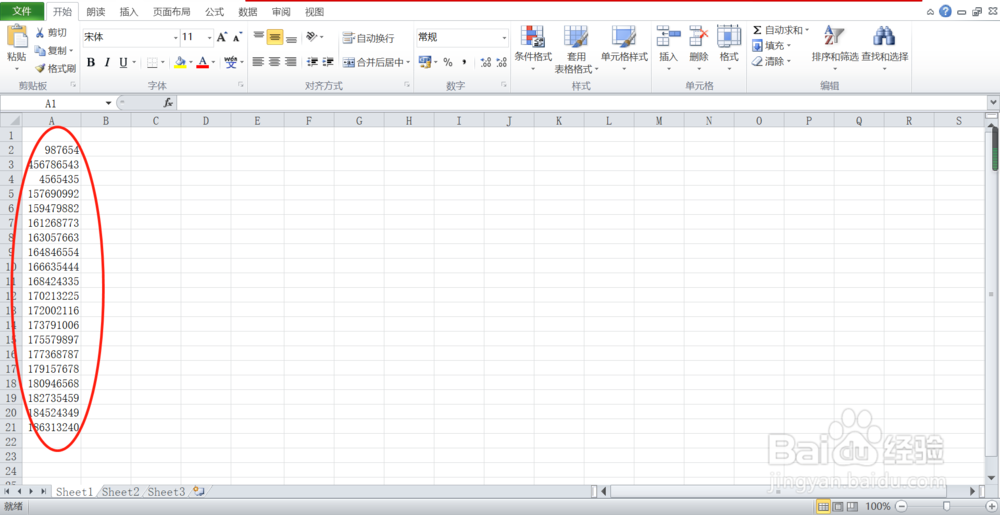Screen dimensions: 1000x515
Task: Click the Paste (粘贴) icon
Action: click(17, 36)
